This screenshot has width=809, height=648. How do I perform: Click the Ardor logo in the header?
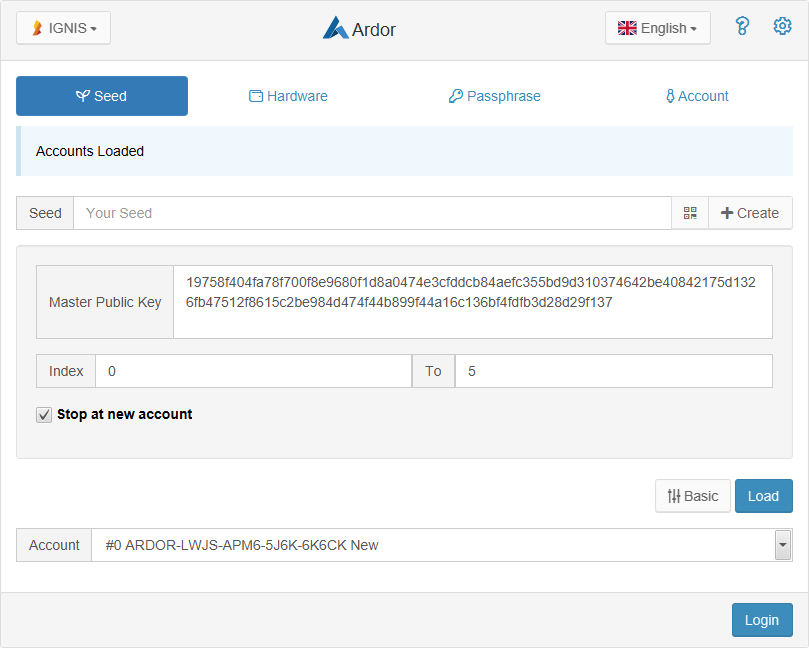pyautogui.click(x=336, y=29)
